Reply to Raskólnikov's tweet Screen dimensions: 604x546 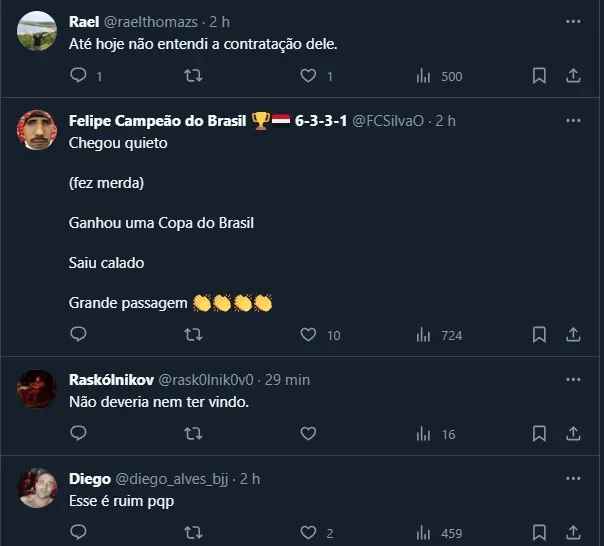tap(80, 434)
